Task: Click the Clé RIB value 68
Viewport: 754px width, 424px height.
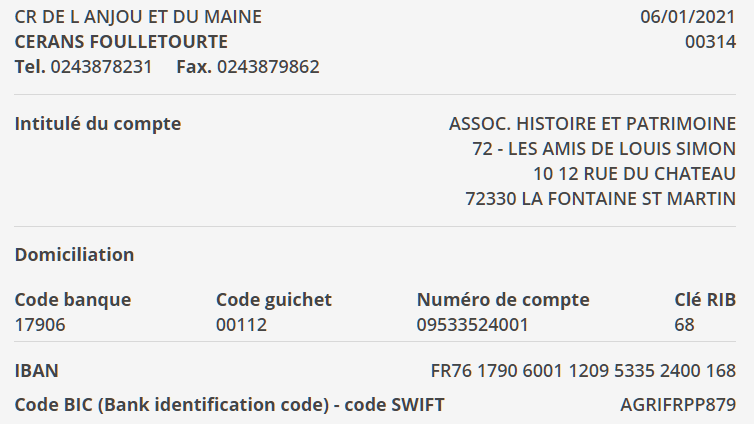Action: pyautogui.click(x=684, y=325)
